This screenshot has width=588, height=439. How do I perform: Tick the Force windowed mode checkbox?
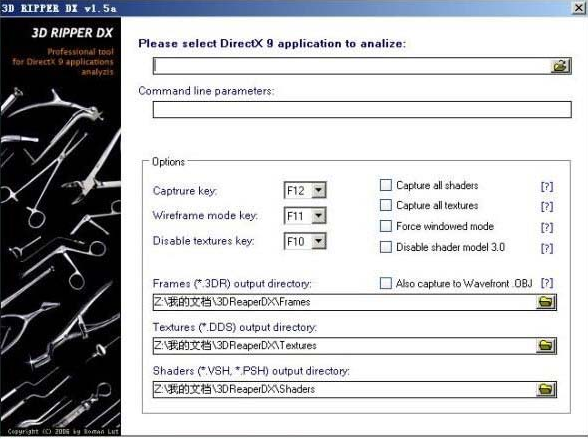point(386,226)
